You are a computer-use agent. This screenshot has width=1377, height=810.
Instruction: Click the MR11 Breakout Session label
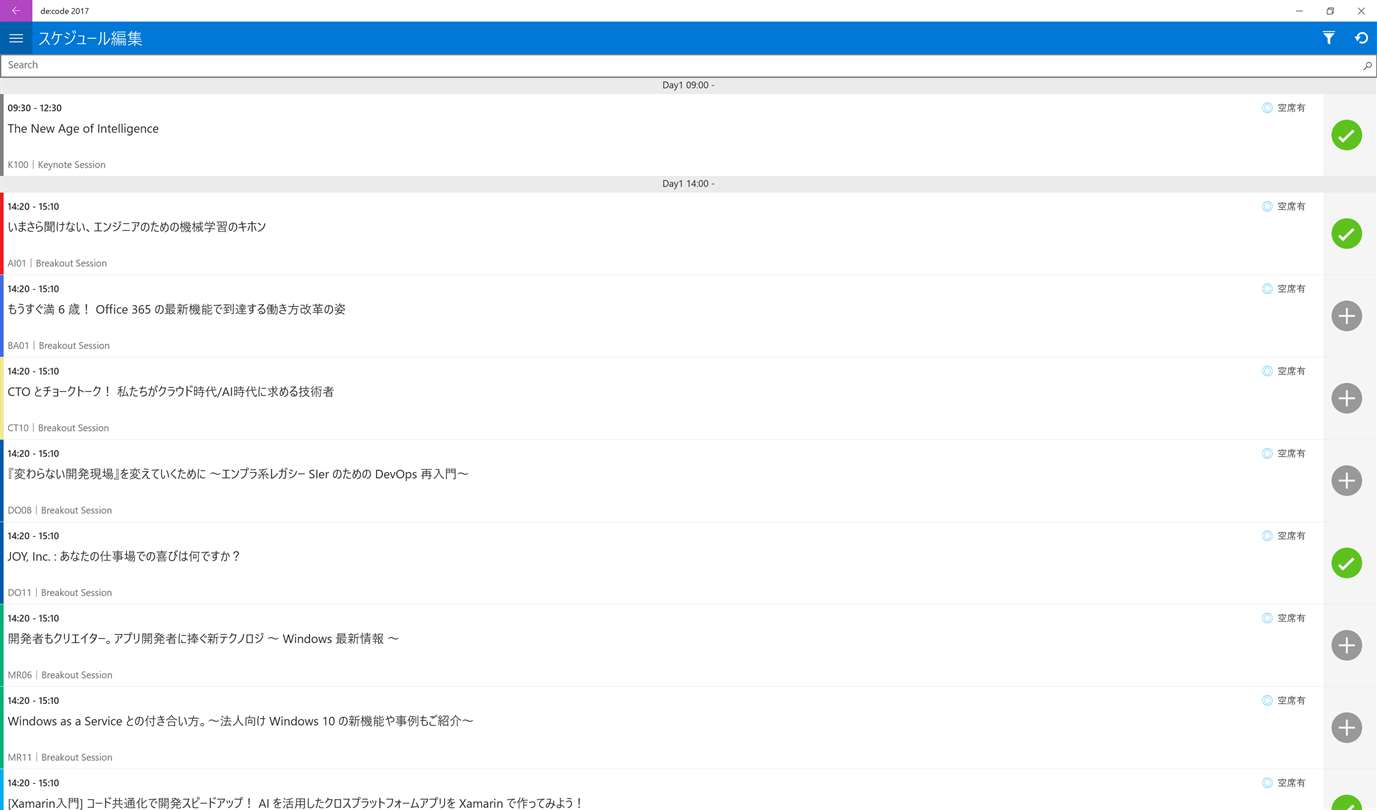point(60,758)
